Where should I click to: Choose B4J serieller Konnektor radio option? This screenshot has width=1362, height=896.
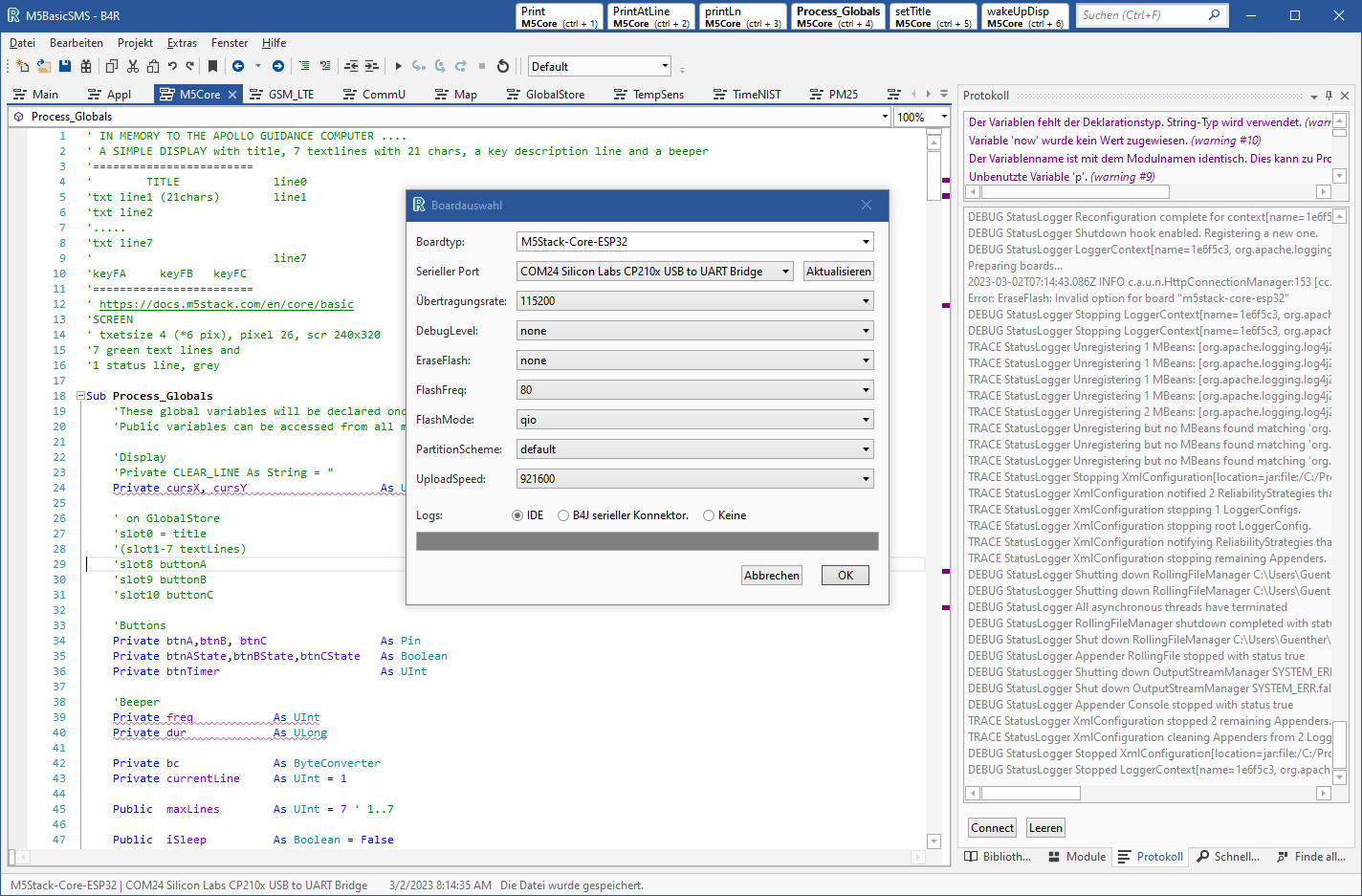click(x=563, y=515)
